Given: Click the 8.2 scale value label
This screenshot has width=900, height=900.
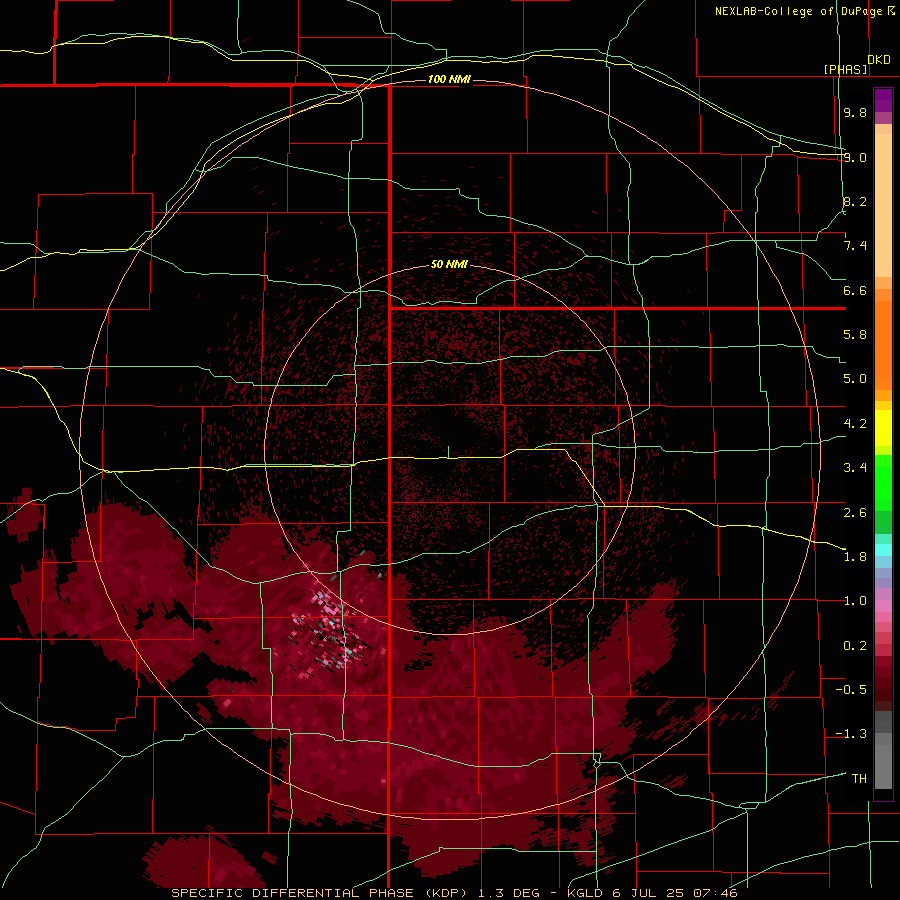Looking at the screenshot, I should coord(855,201).
